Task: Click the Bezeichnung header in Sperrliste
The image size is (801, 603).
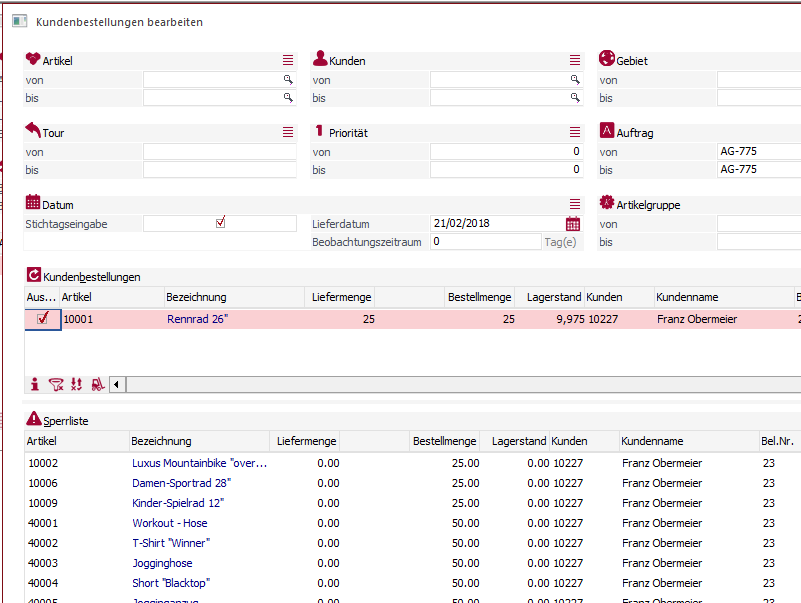Action: [x=161, y=441]
